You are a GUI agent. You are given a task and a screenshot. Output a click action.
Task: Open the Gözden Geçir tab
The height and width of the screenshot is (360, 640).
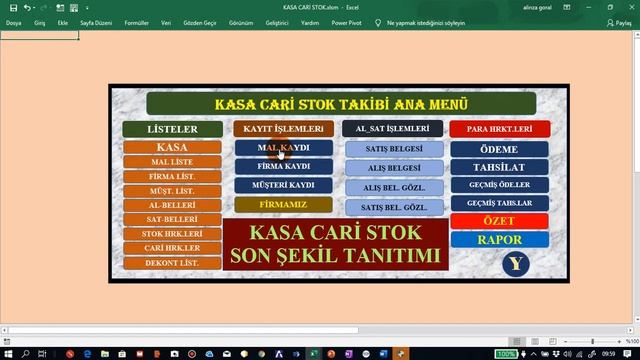coord(200,23)
